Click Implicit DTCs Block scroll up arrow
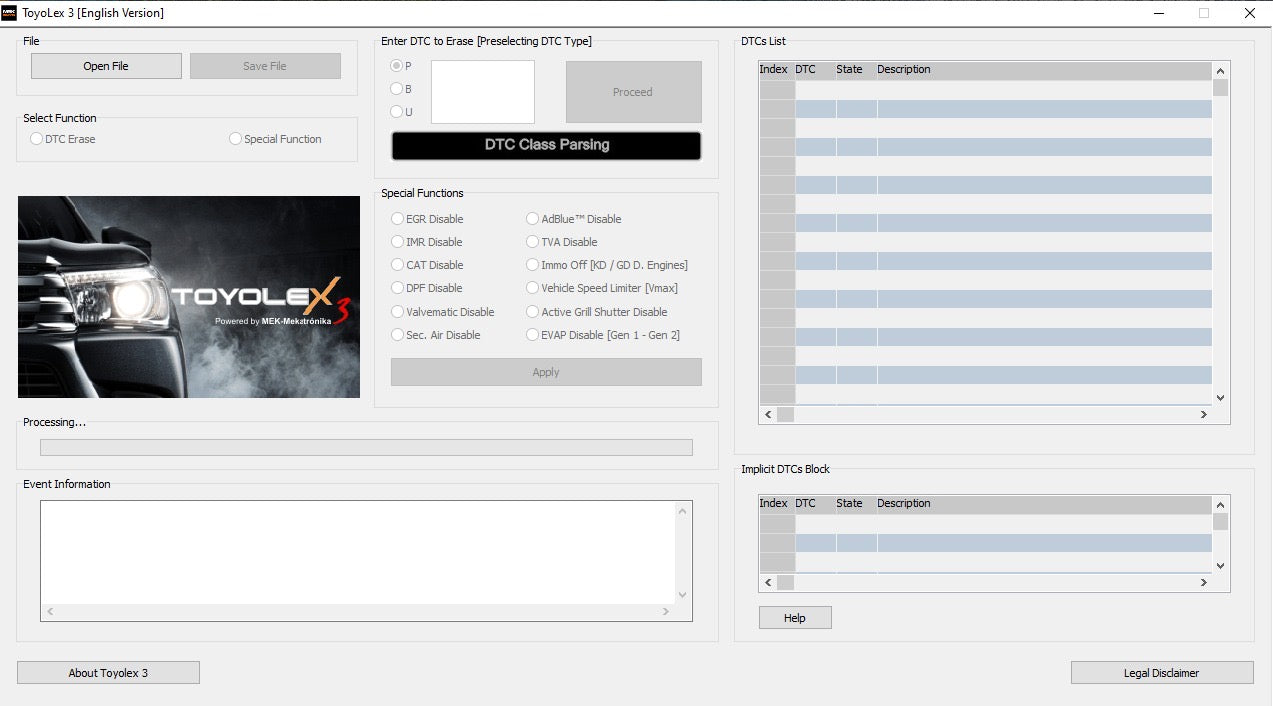 click(1220, 505)
